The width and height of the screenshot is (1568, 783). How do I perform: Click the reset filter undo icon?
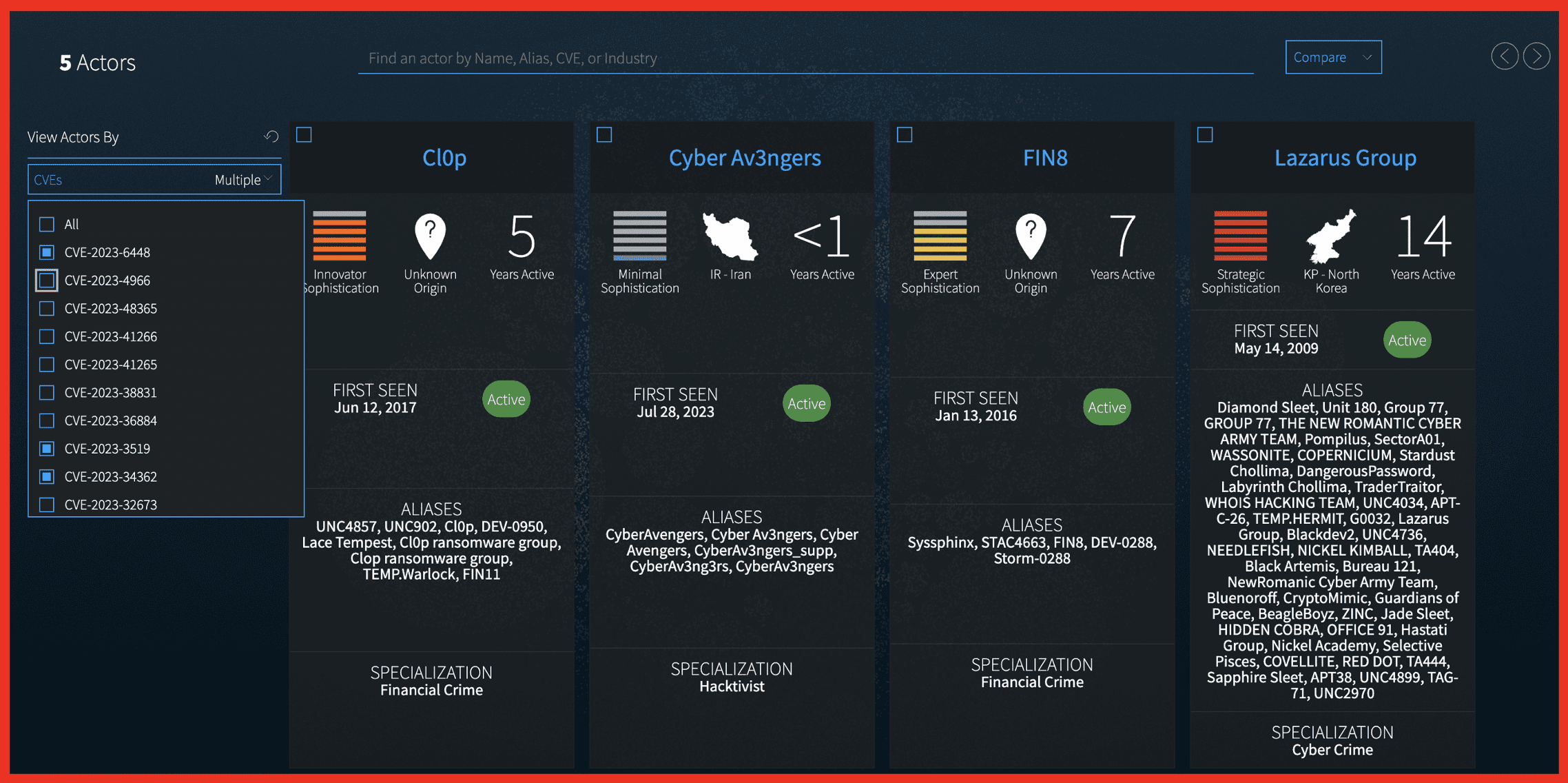pos(271,136)
